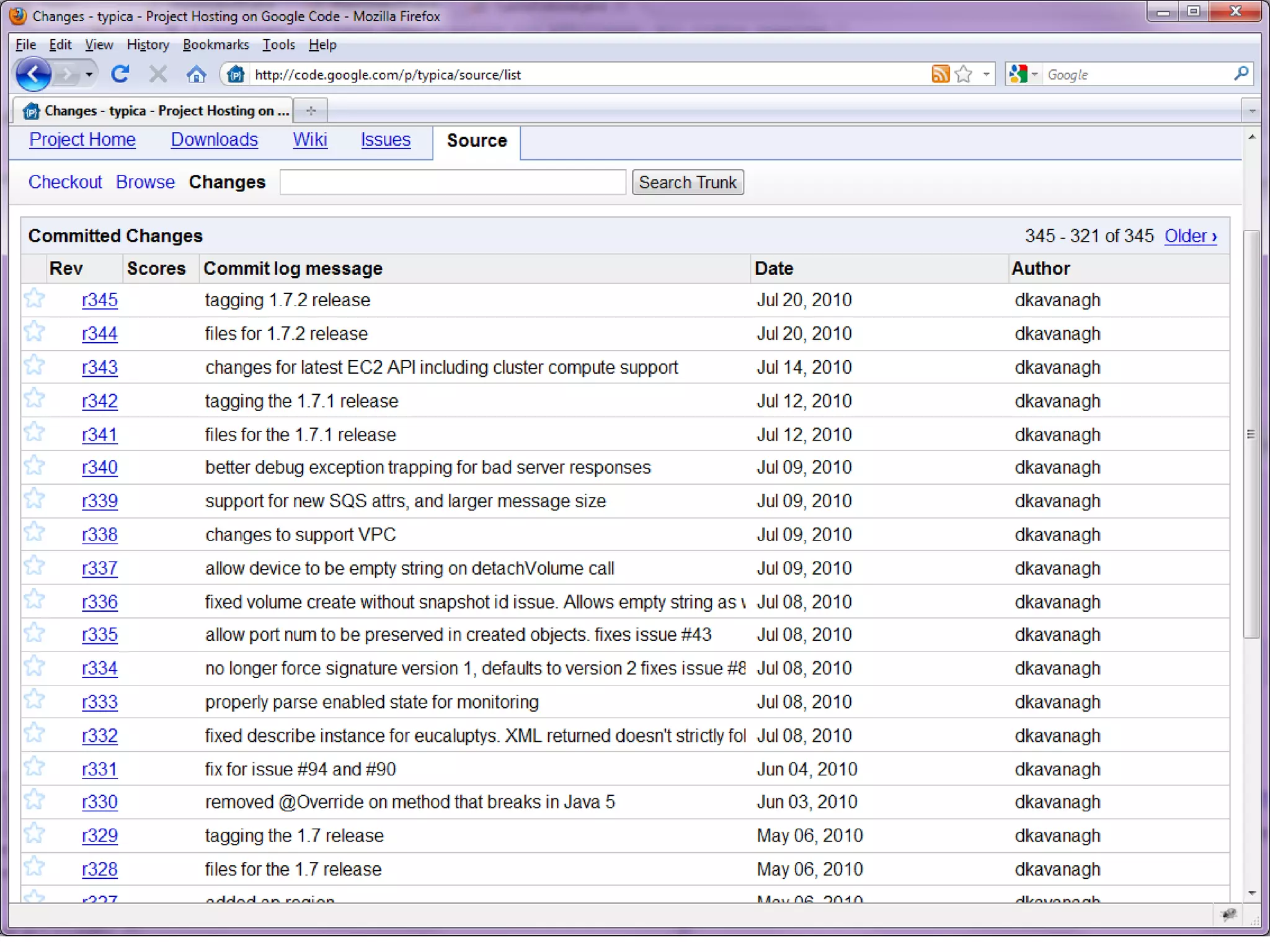Screen dimensions: 1270x952
Task: Go to the Older changes page link
Action: [x=1190, y=236]
